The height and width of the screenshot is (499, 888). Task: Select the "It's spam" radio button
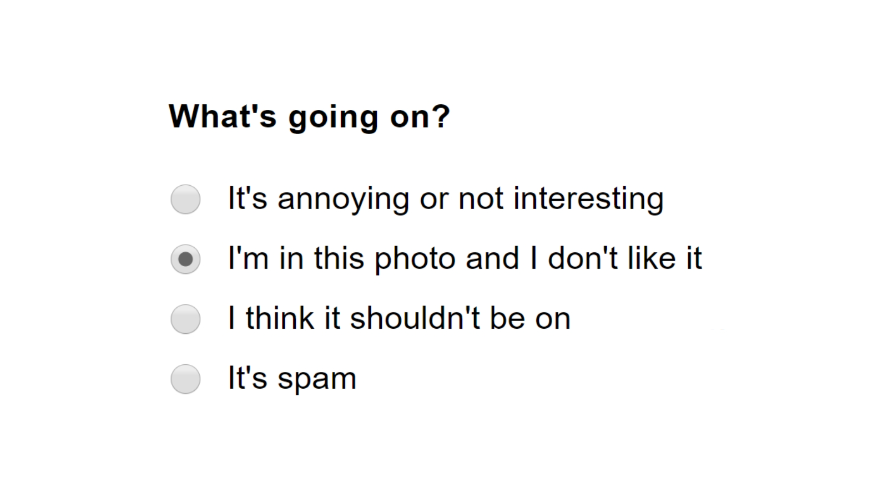(x=186, y=379)
